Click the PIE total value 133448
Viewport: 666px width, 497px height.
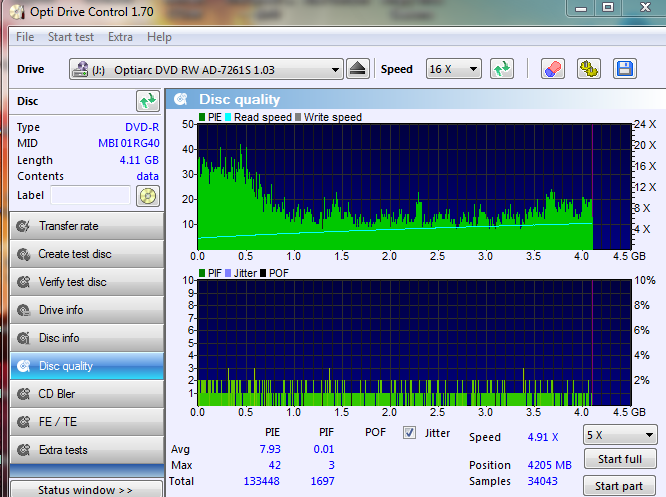coord(261,481)
